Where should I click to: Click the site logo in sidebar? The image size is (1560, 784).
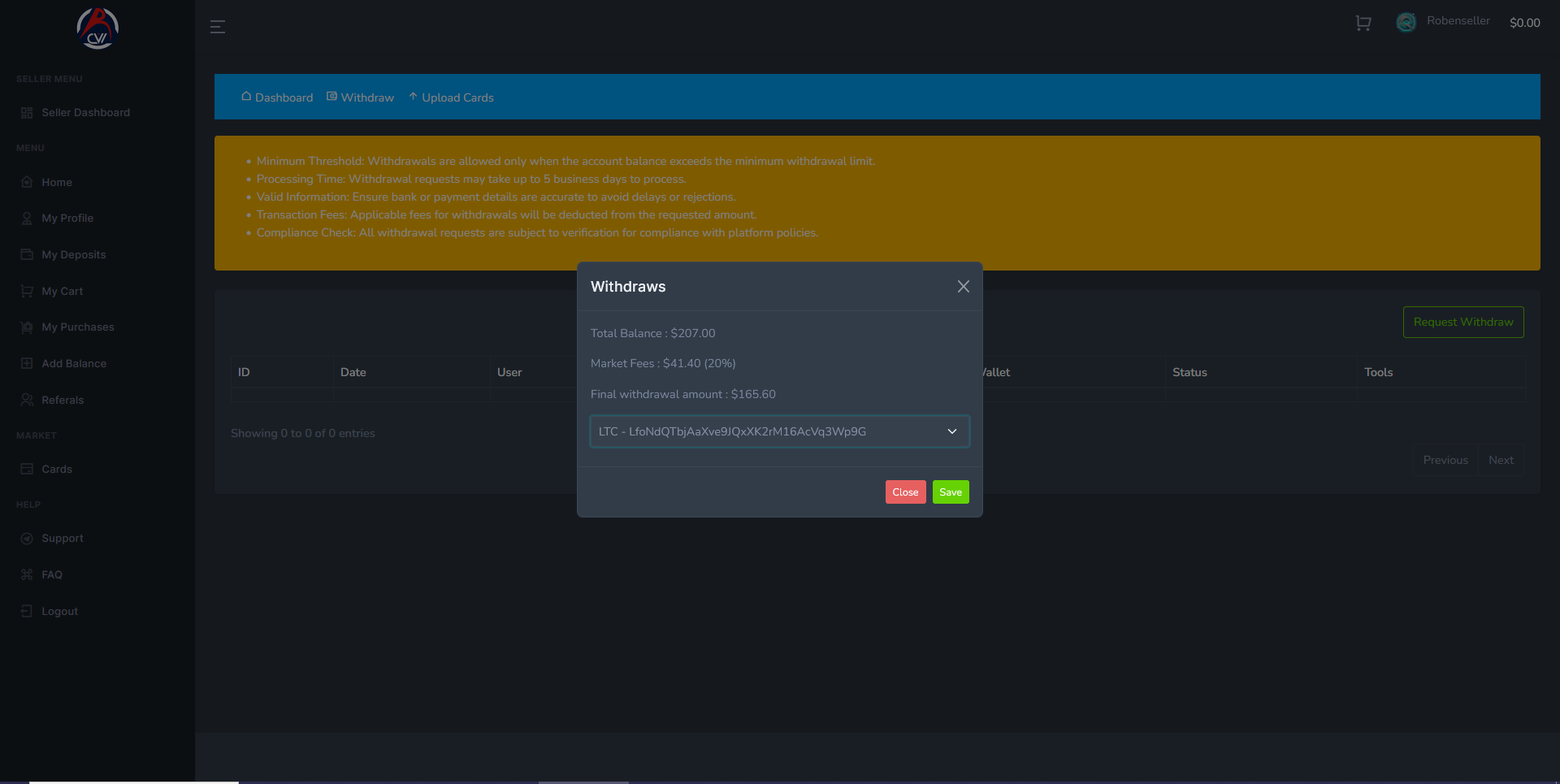(97, 28)
